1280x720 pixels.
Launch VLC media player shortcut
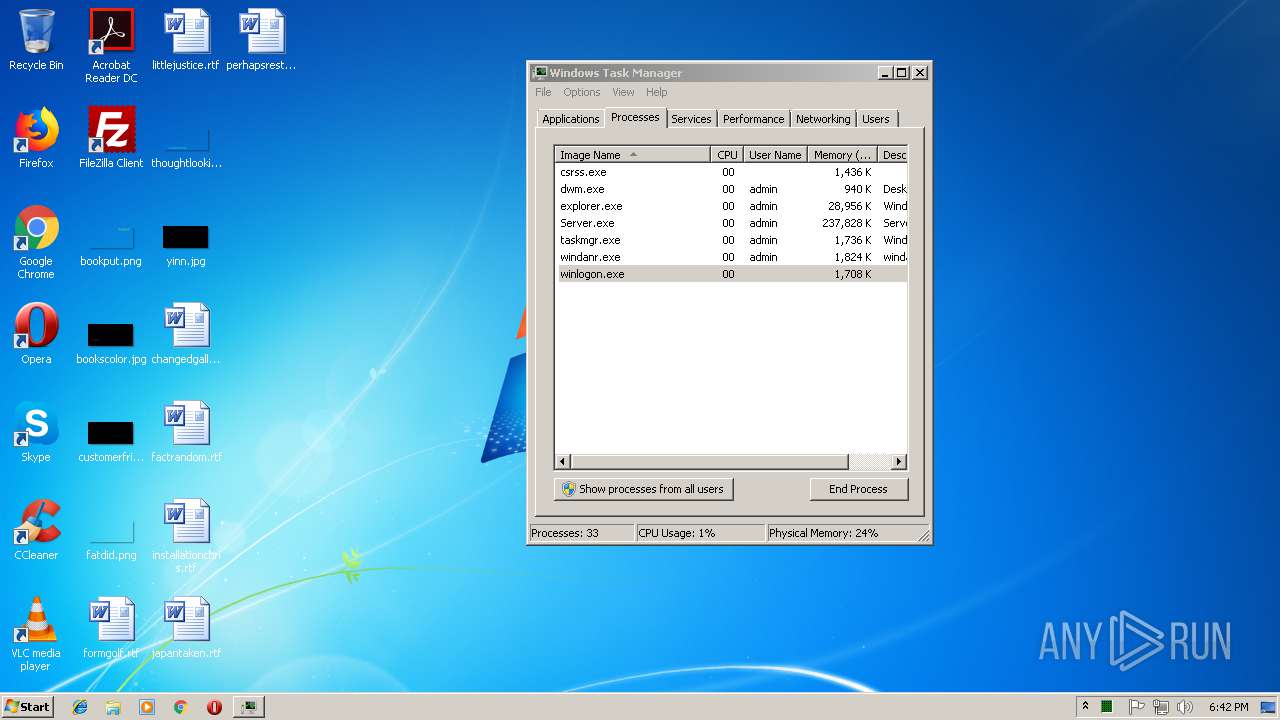pos(36,634)
